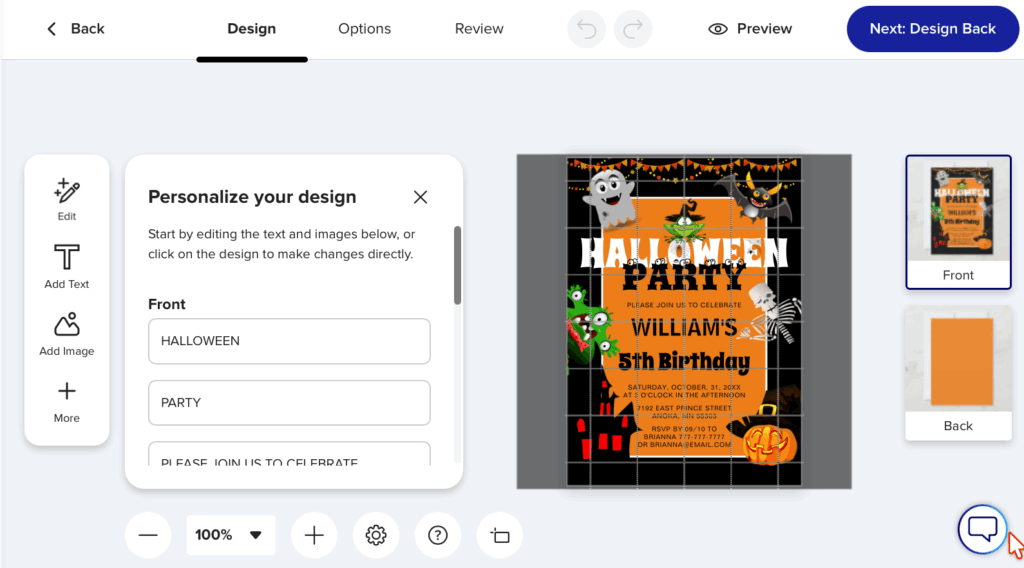Viewport: 1024px width, 568px height.
Task: Zoom in with the plus button
Action: tap(314, 535)
